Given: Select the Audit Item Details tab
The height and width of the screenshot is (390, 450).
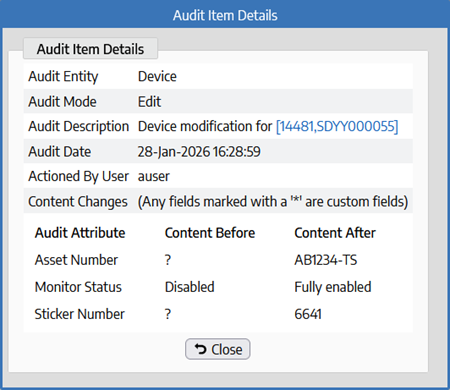Looking at the screenshot, I should click(x=90, y=49).
